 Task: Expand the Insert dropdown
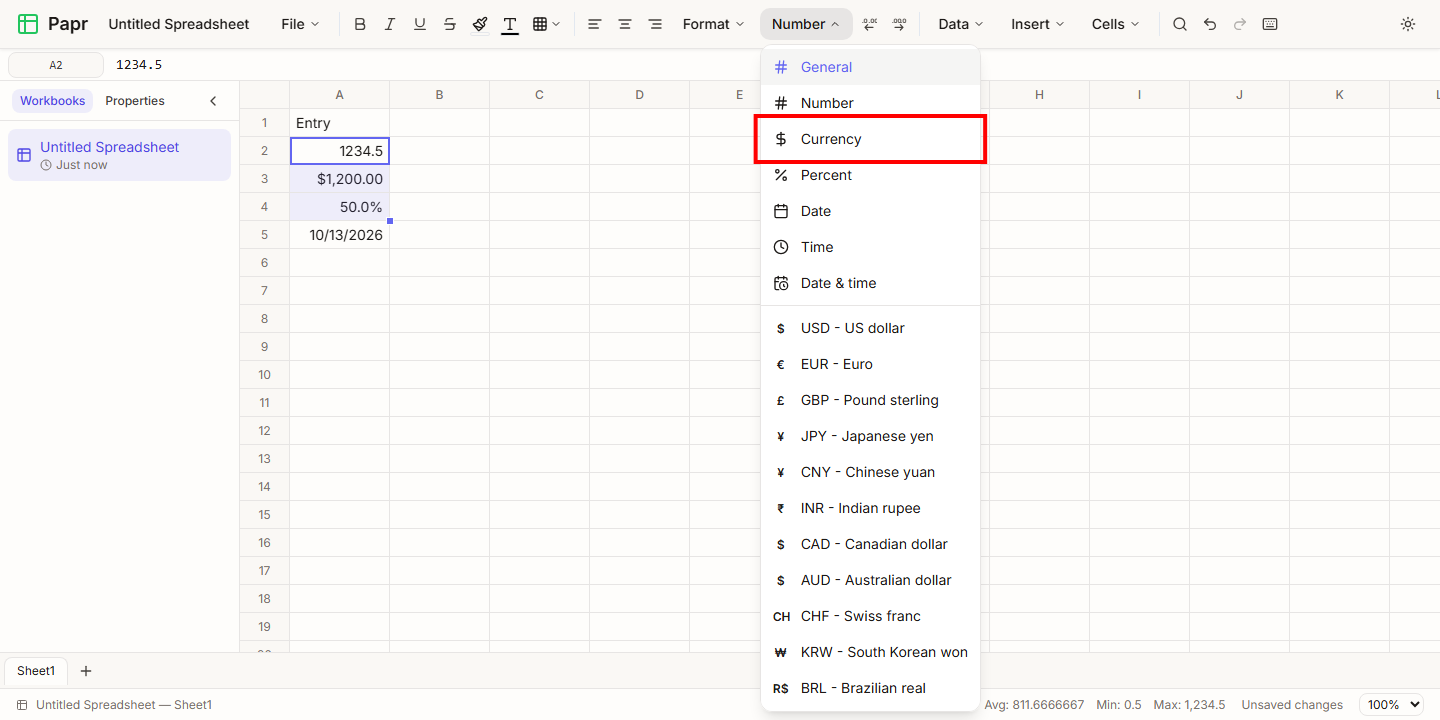pos(1038,24)
